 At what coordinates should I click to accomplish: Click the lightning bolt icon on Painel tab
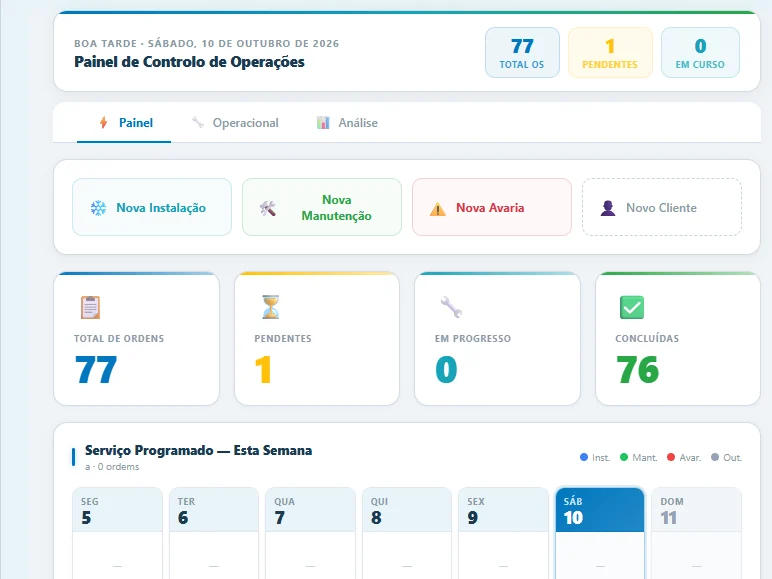103,123
